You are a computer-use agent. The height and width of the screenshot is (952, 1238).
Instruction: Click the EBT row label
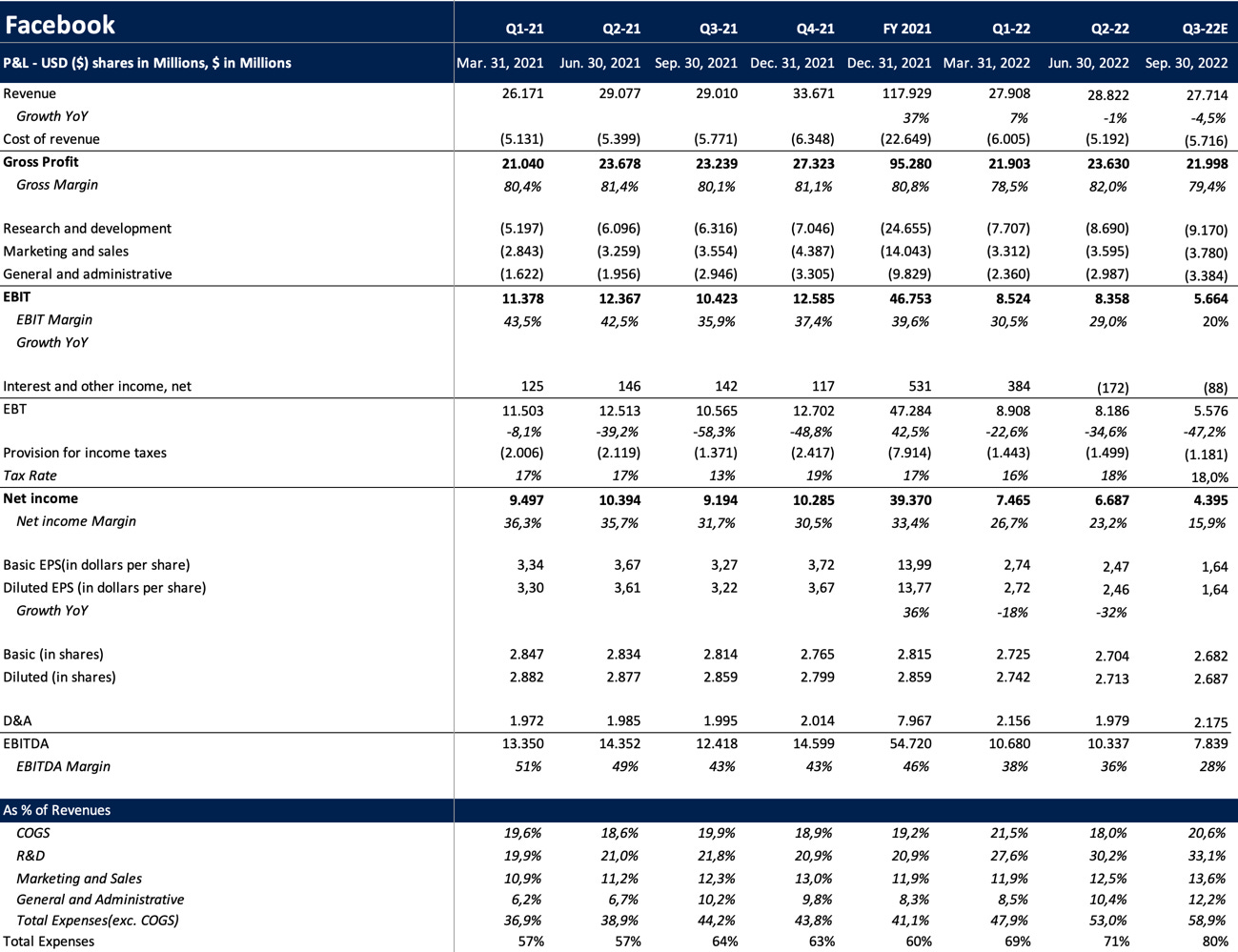(x=15, y=410)
